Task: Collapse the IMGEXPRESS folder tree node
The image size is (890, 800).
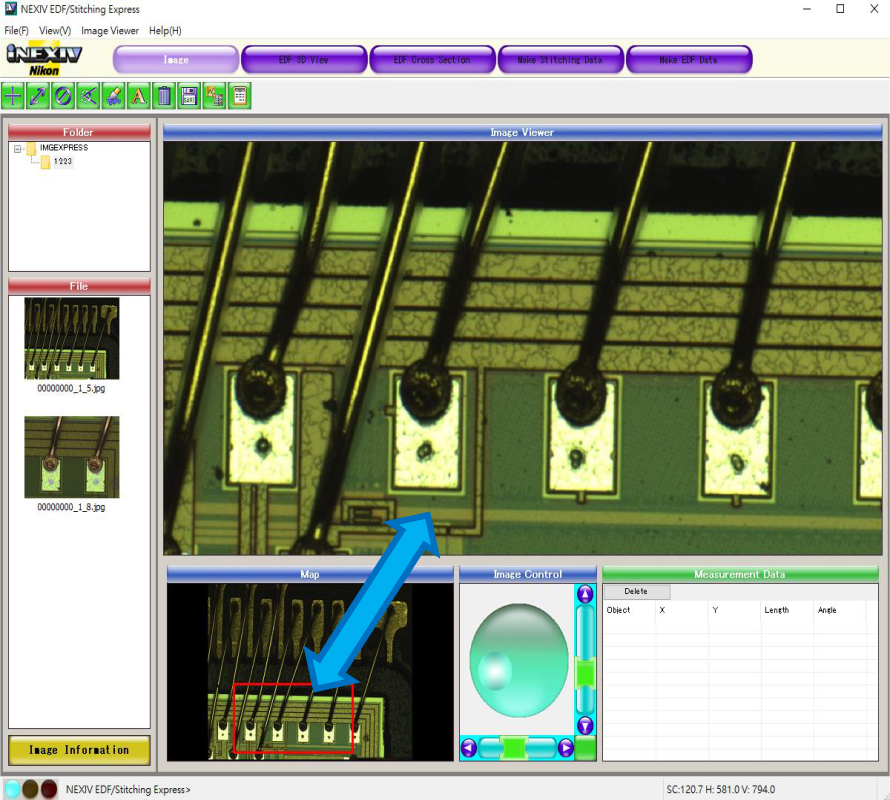Action: click(19, 149)
